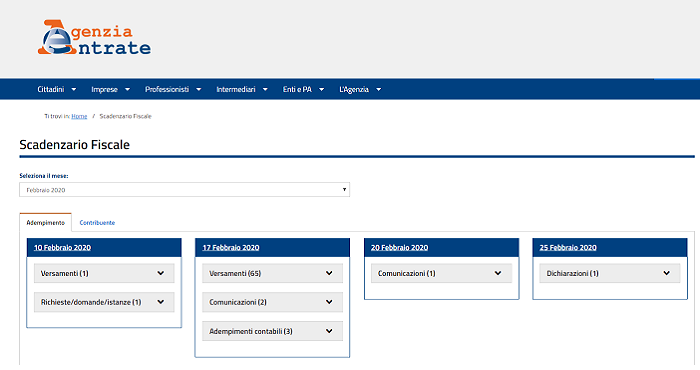Open the Cittadini menu

[x=50, y=89]
